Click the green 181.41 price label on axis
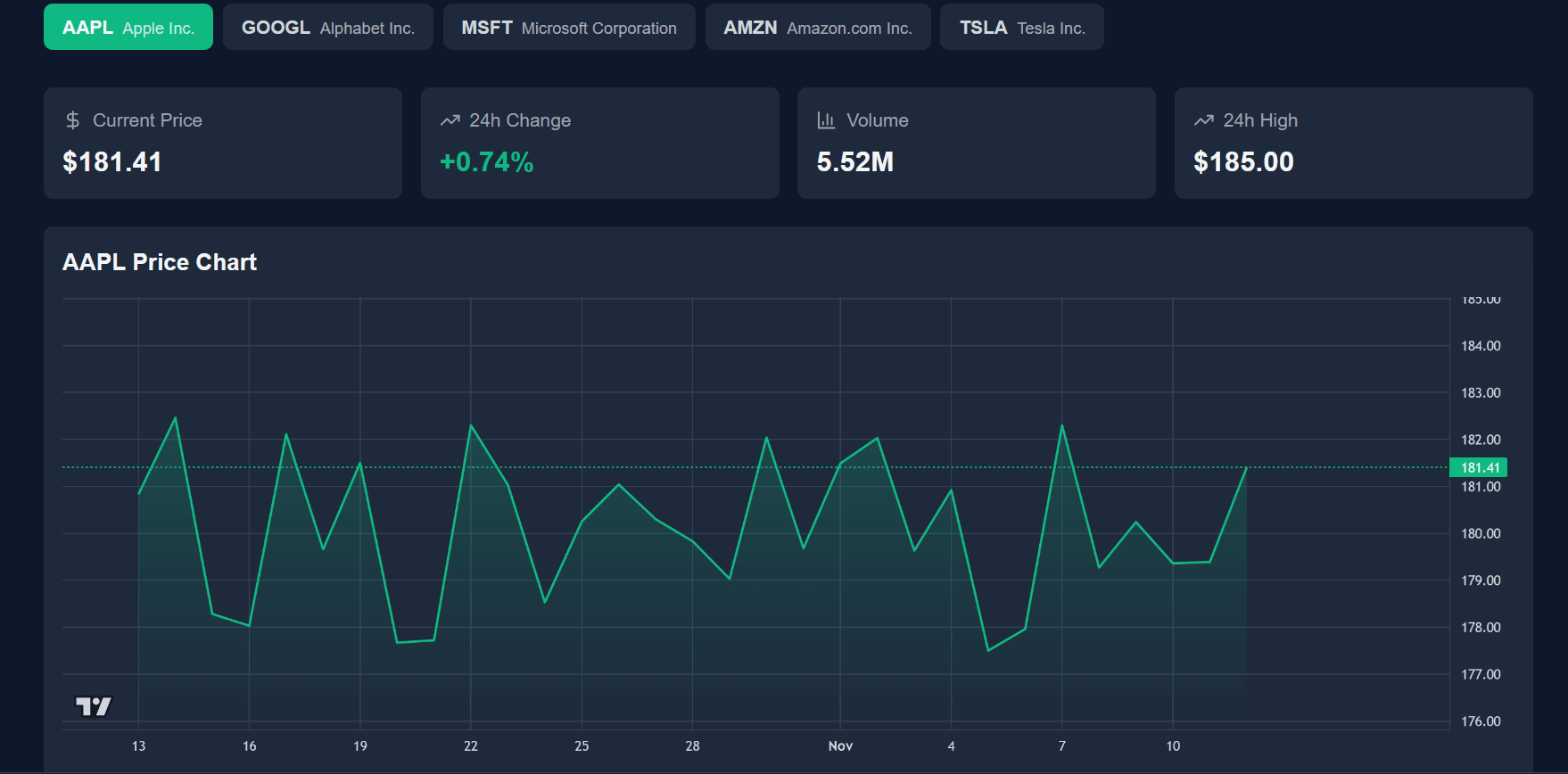The height and width of the screenshot is (774, 1568). [1479, 467]
